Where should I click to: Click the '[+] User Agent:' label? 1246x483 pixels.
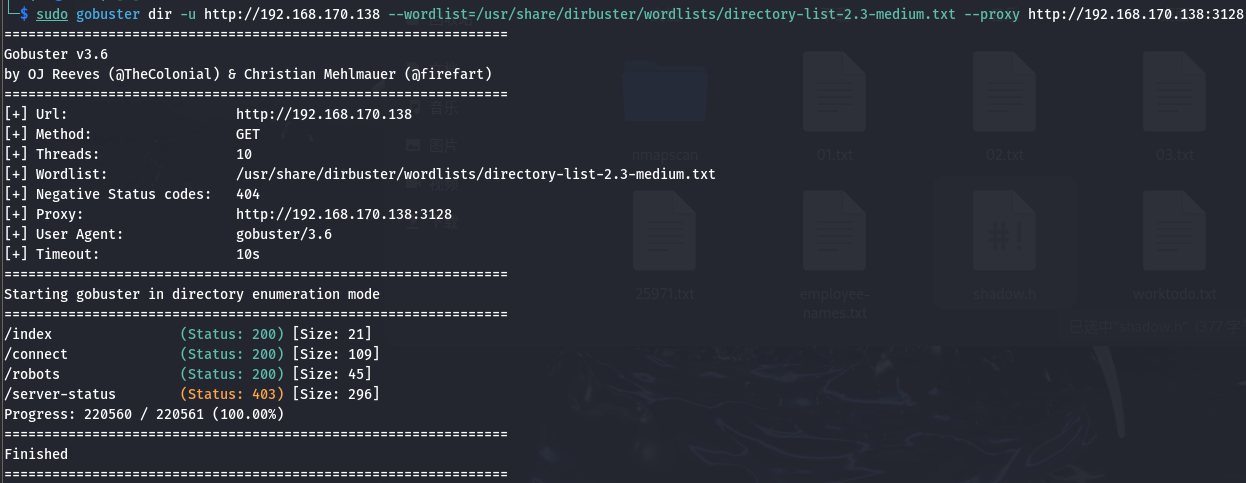(x=64, y=234)
